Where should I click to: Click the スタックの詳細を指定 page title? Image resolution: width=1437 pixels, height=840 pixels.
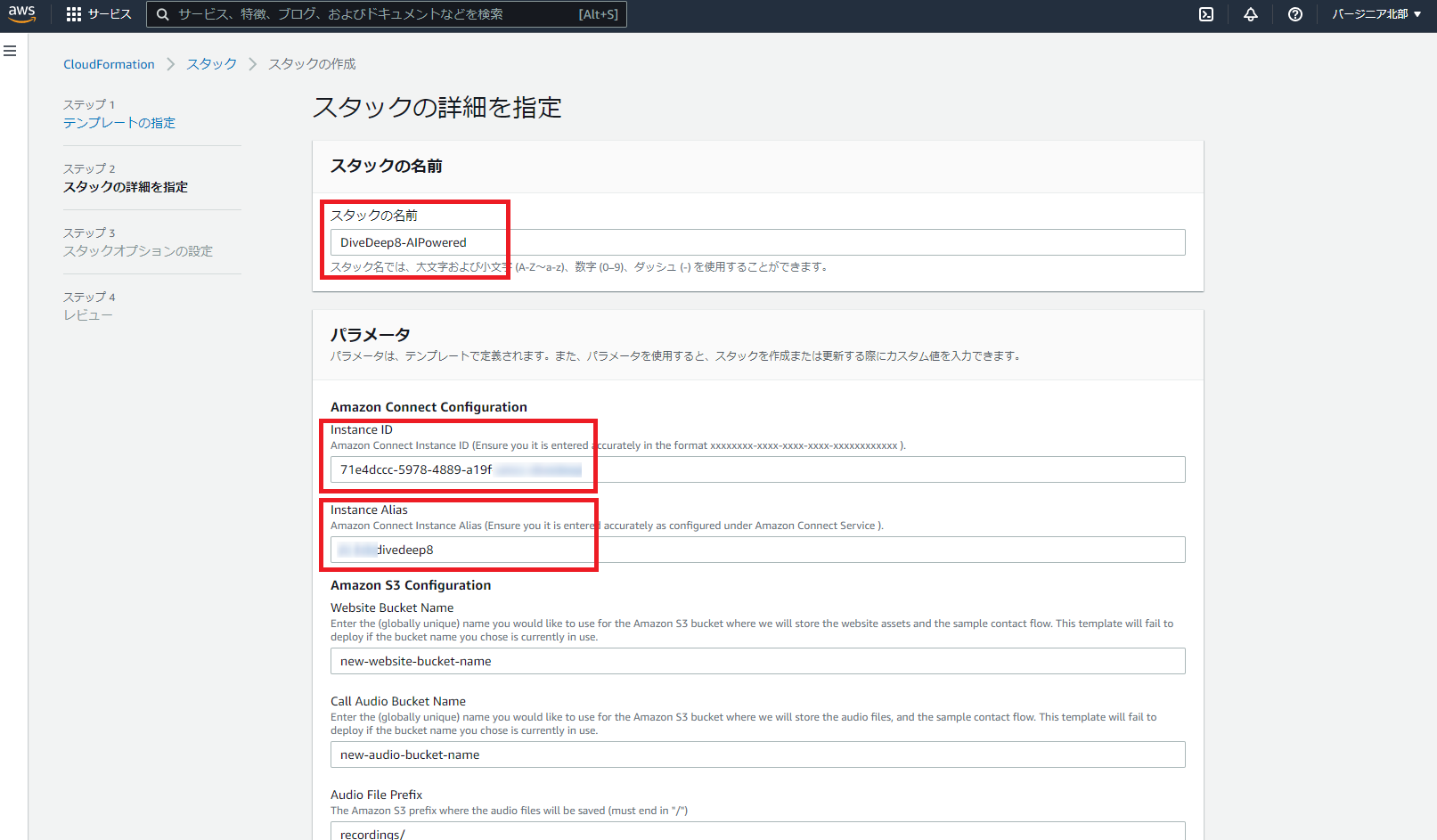point(437,108)
